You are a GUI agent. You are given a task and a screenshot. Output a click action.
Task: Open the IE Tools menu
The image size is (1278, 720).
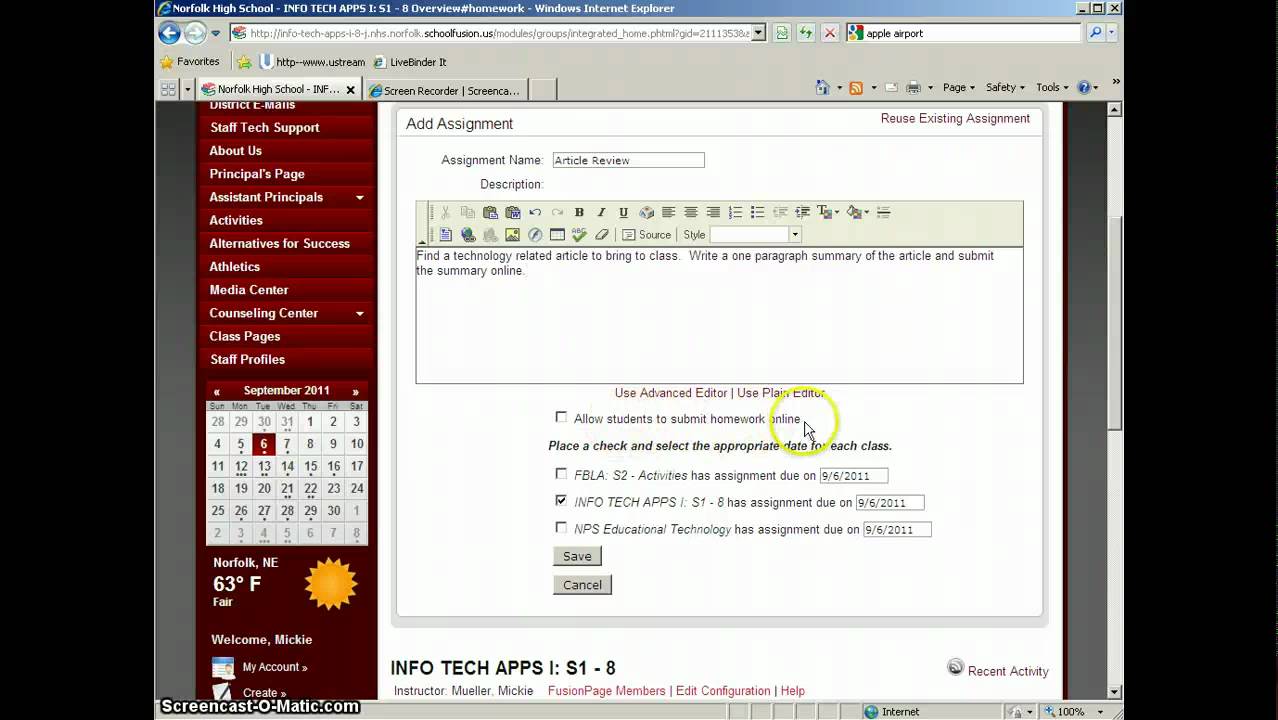(1052, 88)
